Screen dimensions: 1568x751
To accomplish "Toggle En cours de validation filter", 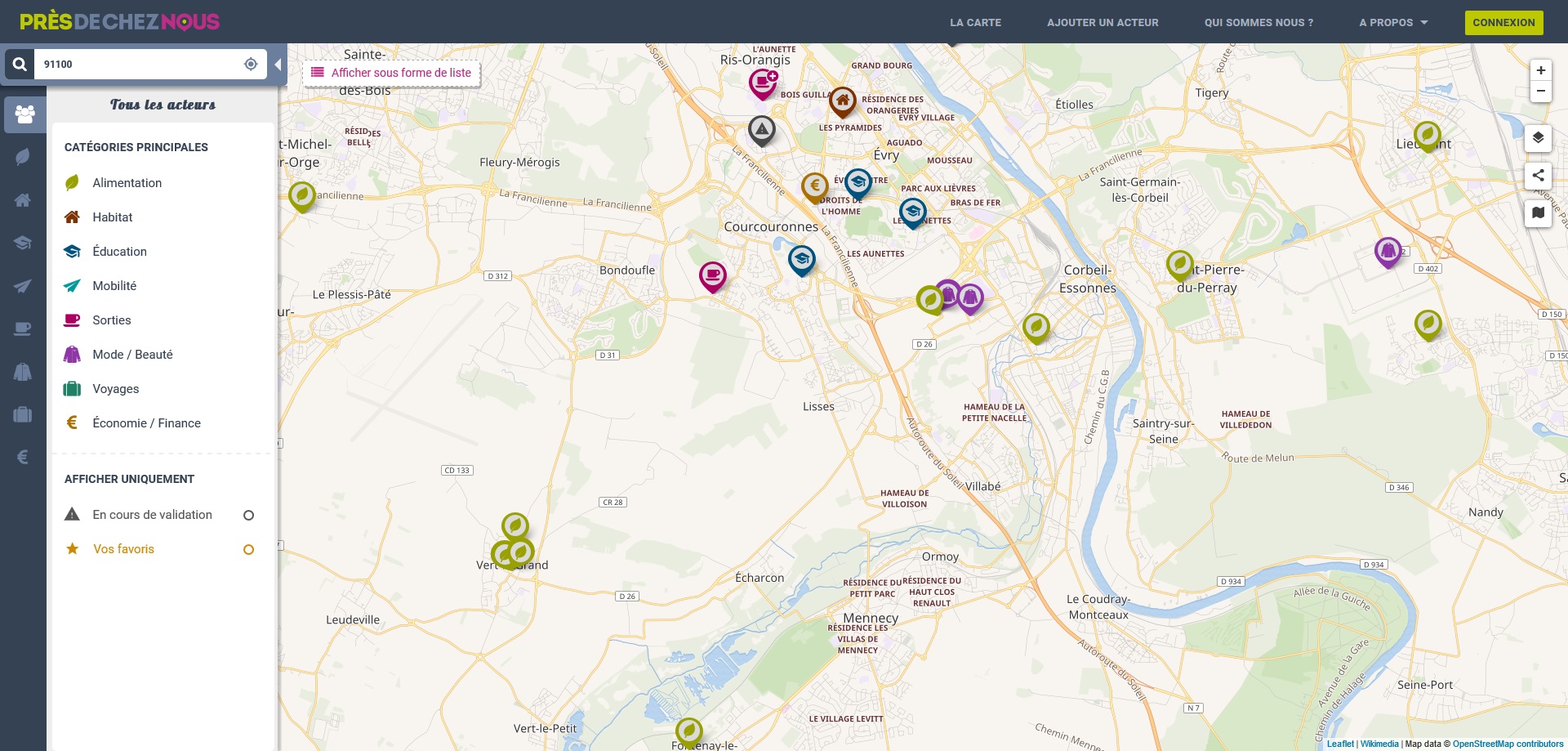I will pos(248,515).
